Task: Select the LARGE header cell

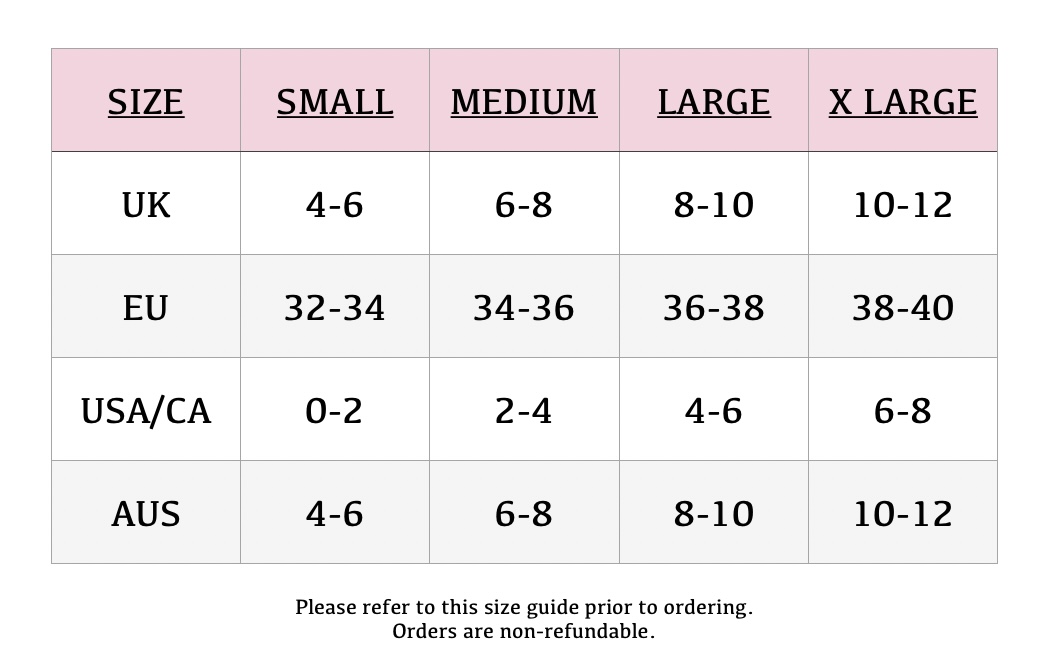Action: tap(714, 102)
